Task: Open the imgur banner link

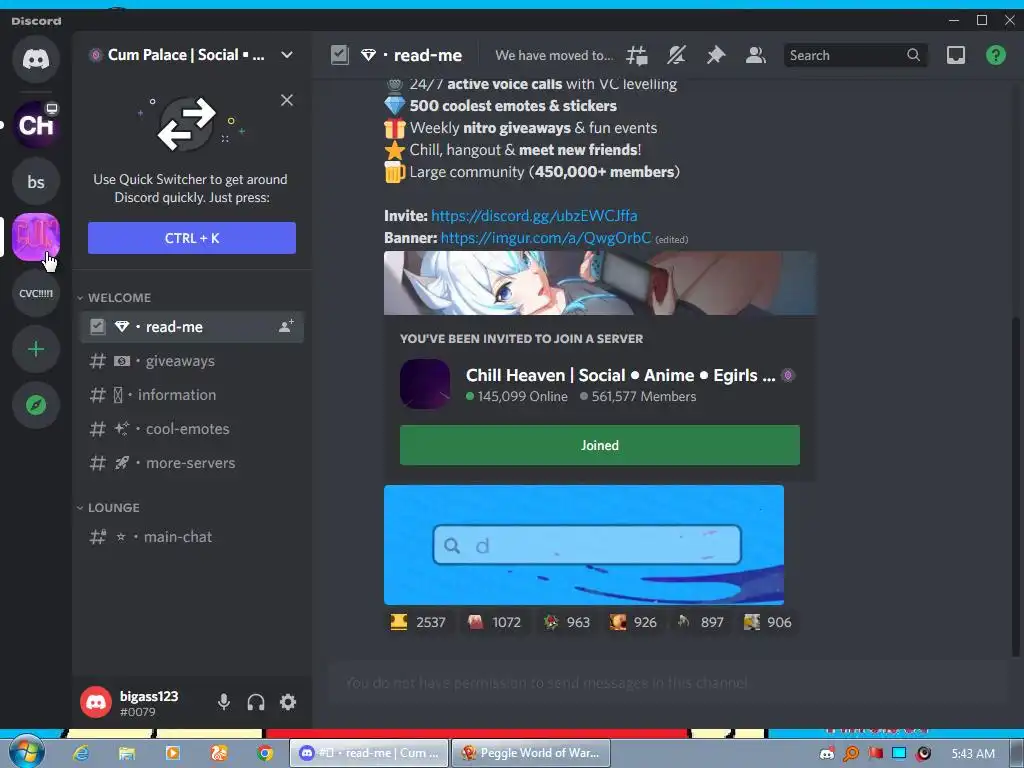Action: click(x=546, y=238)
